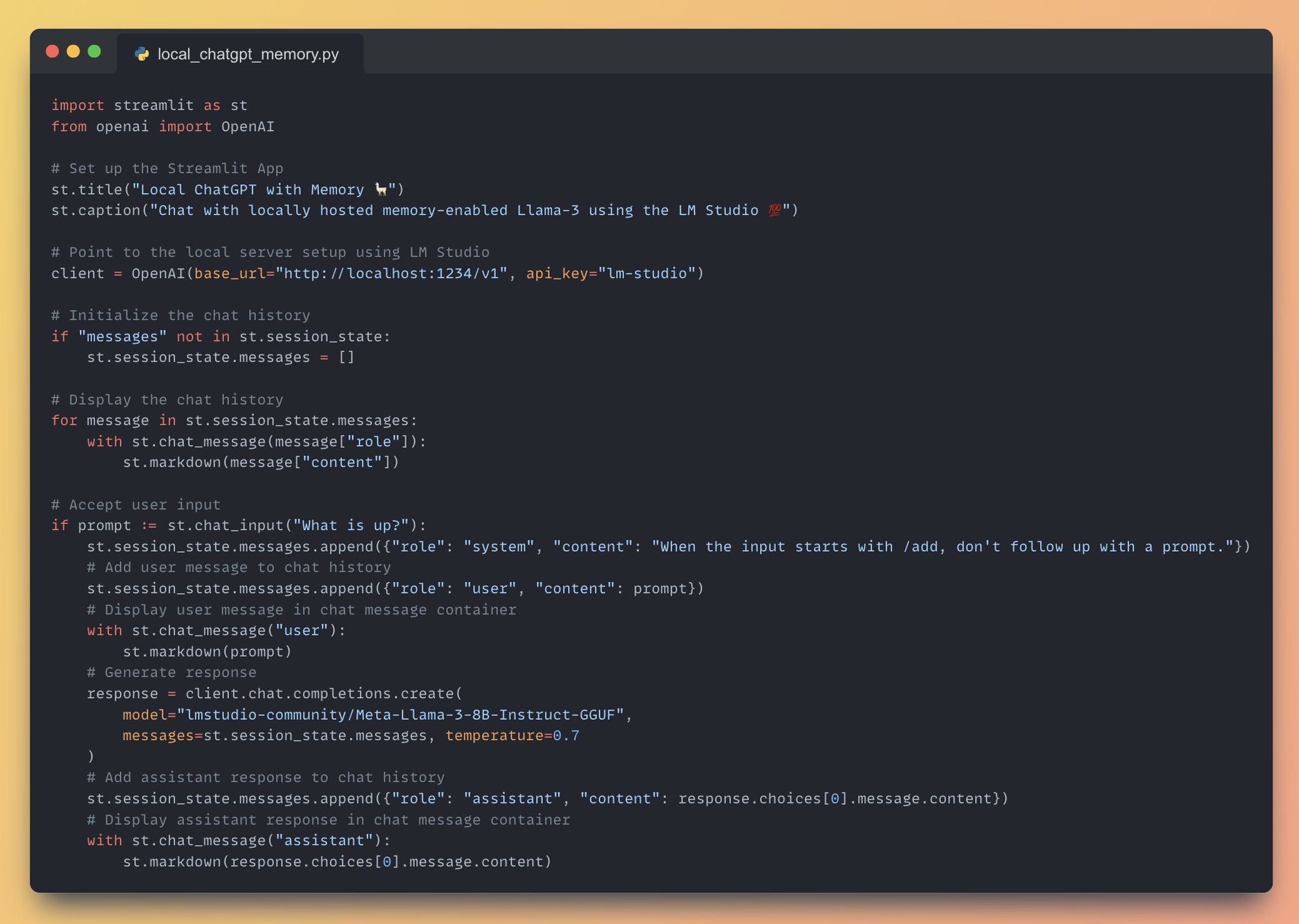Click final line 'st.markdown(response.choices[0].message.content)'
Viewport: 1299px width, 924px height.
pyautogui.click(x=337, y=862)
